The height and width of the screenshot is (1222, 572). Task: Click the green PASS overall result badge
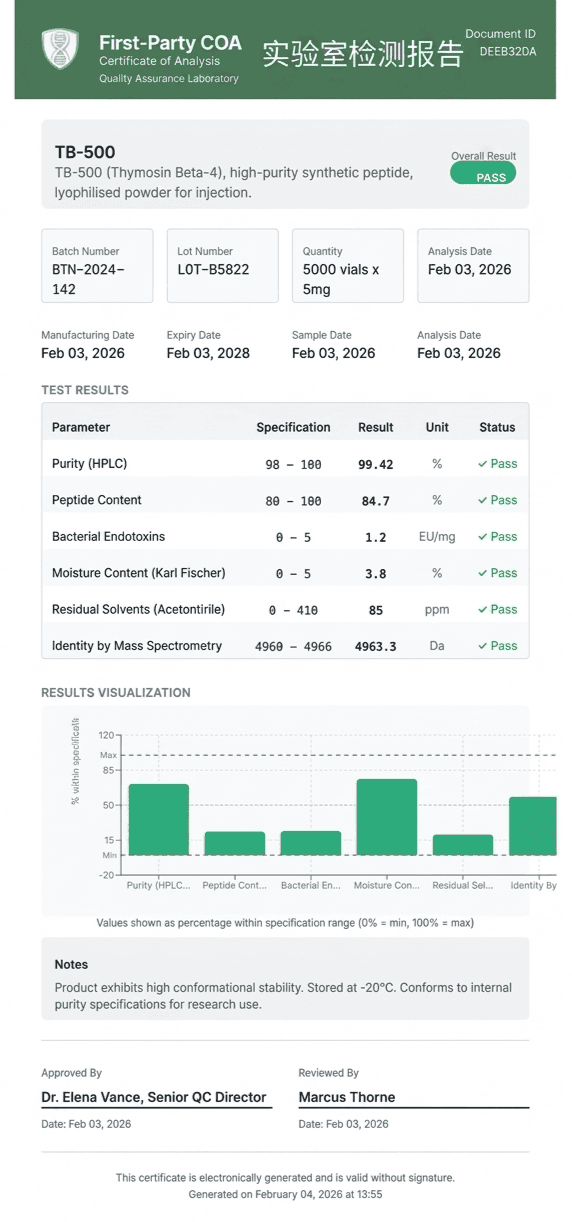[483, 174]
